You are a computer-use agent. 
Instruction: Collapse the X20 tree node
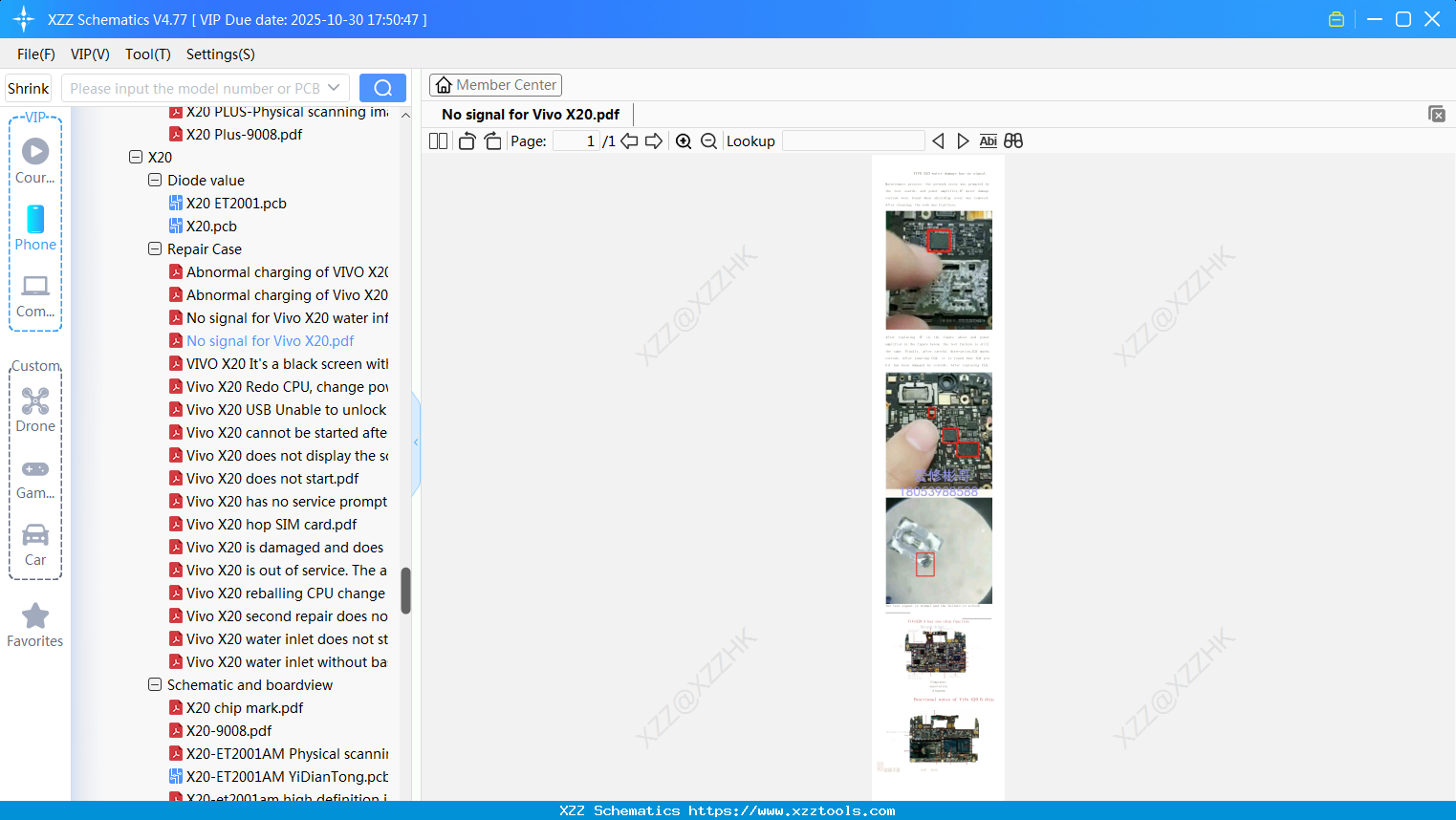pos(136,157)
